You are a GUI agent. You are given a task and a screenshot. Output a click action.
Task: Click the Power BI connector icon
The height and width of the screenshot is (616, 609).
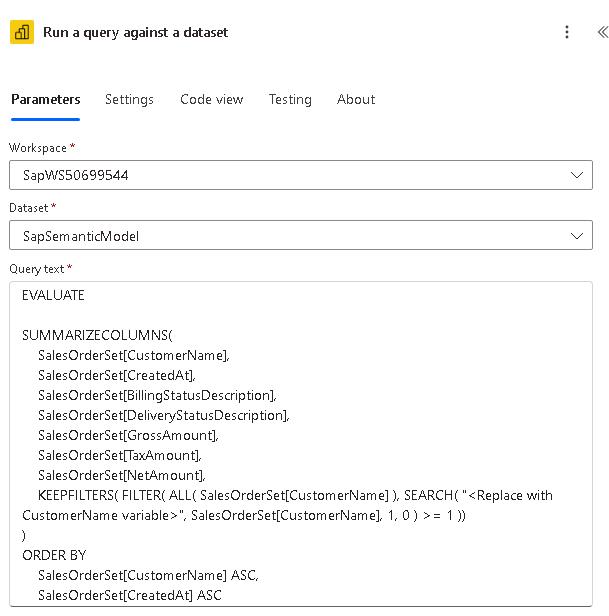coord(22,32)
